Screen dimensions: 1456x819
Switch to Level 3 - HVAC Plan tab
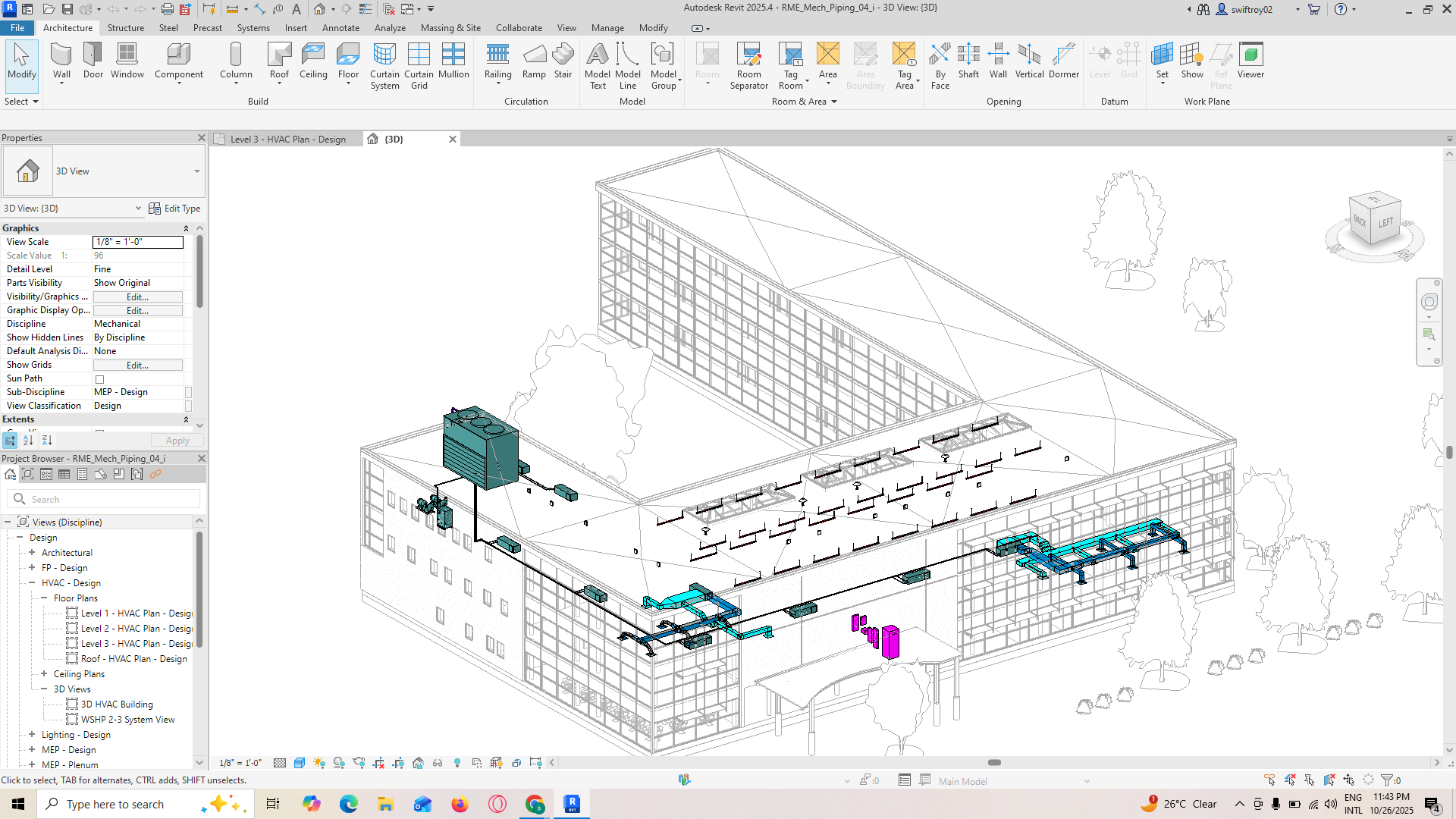point(287,140)
